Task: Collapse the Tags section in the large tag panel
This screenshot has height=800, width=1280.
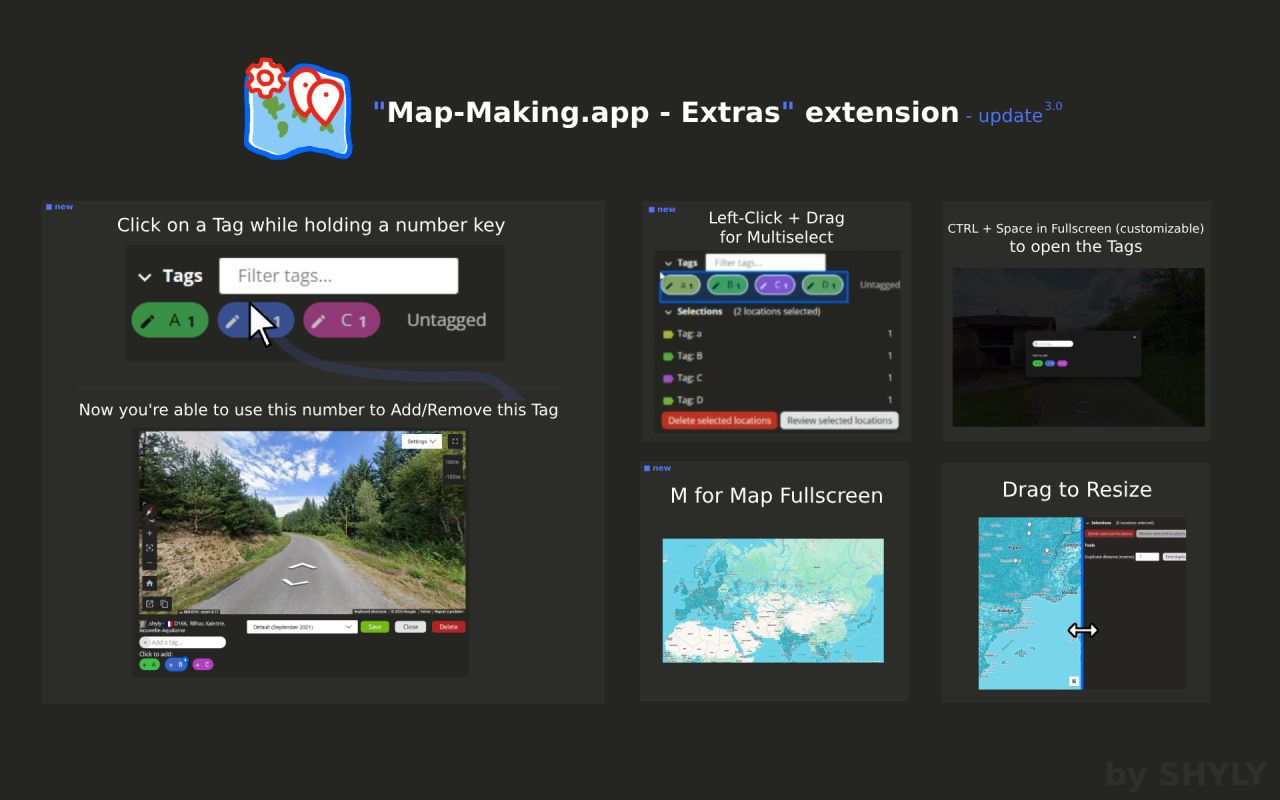Action: pos(145,277)
